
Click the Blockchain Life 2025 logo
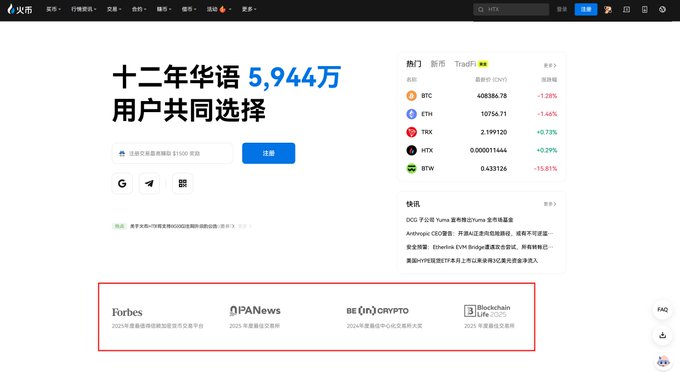[x=487, y=311]
